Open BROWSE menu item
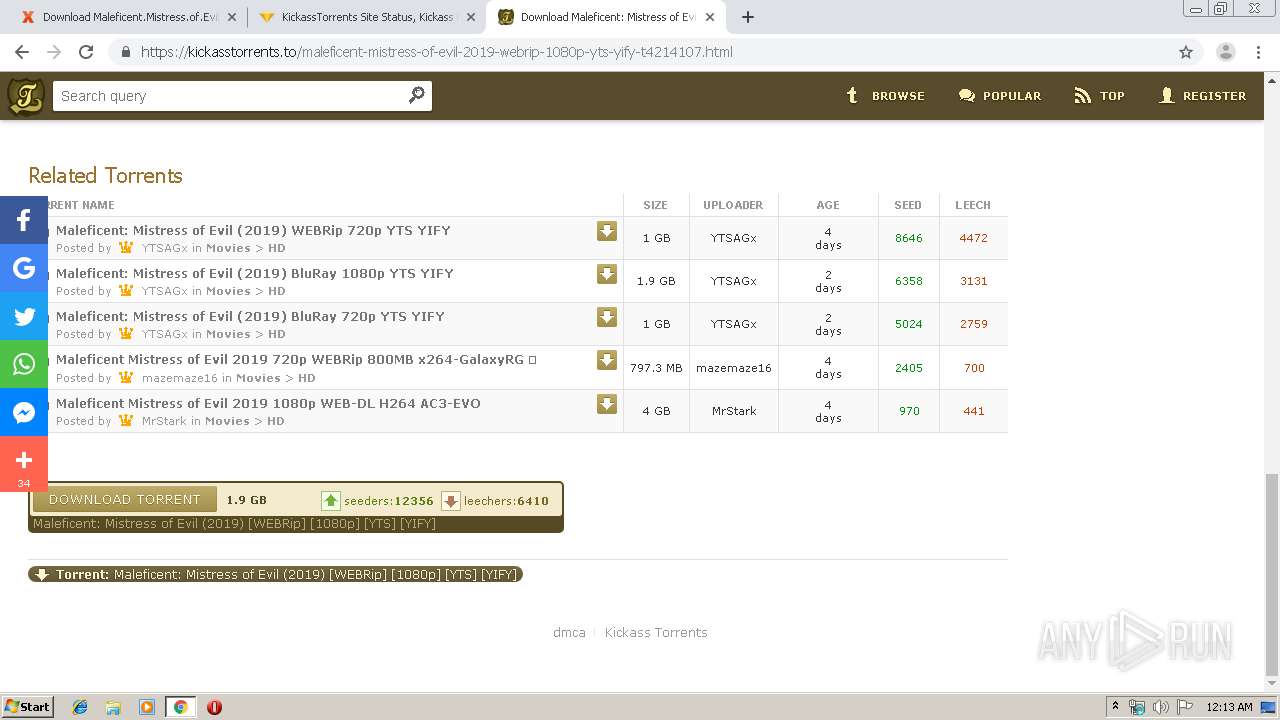The image size is (1280, 720). pos(885,96)
